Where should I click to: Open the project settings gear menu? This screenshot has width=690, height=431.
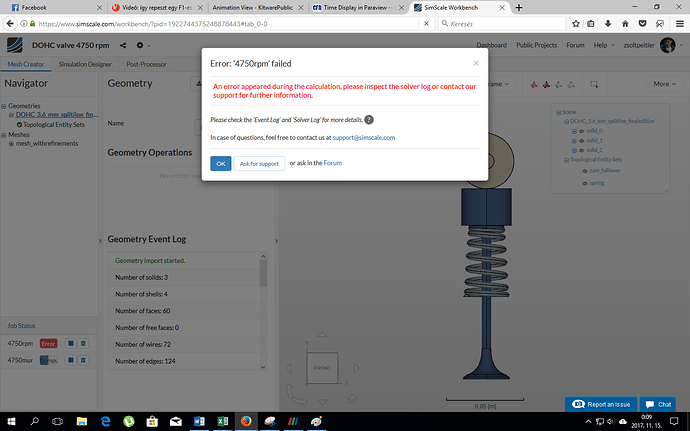tap(143, 45)
